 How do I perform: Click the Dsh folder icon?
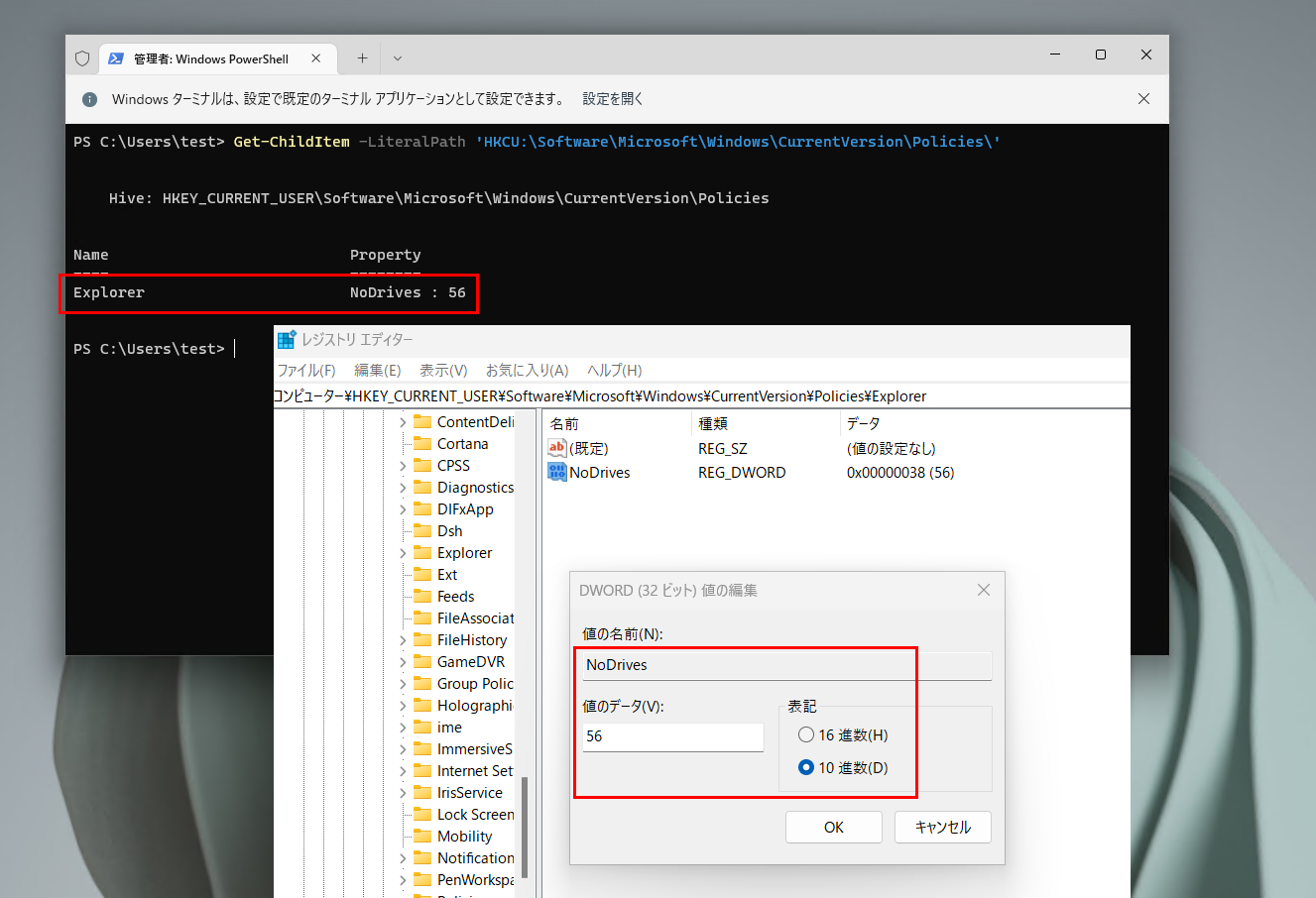tap(422, 530)
